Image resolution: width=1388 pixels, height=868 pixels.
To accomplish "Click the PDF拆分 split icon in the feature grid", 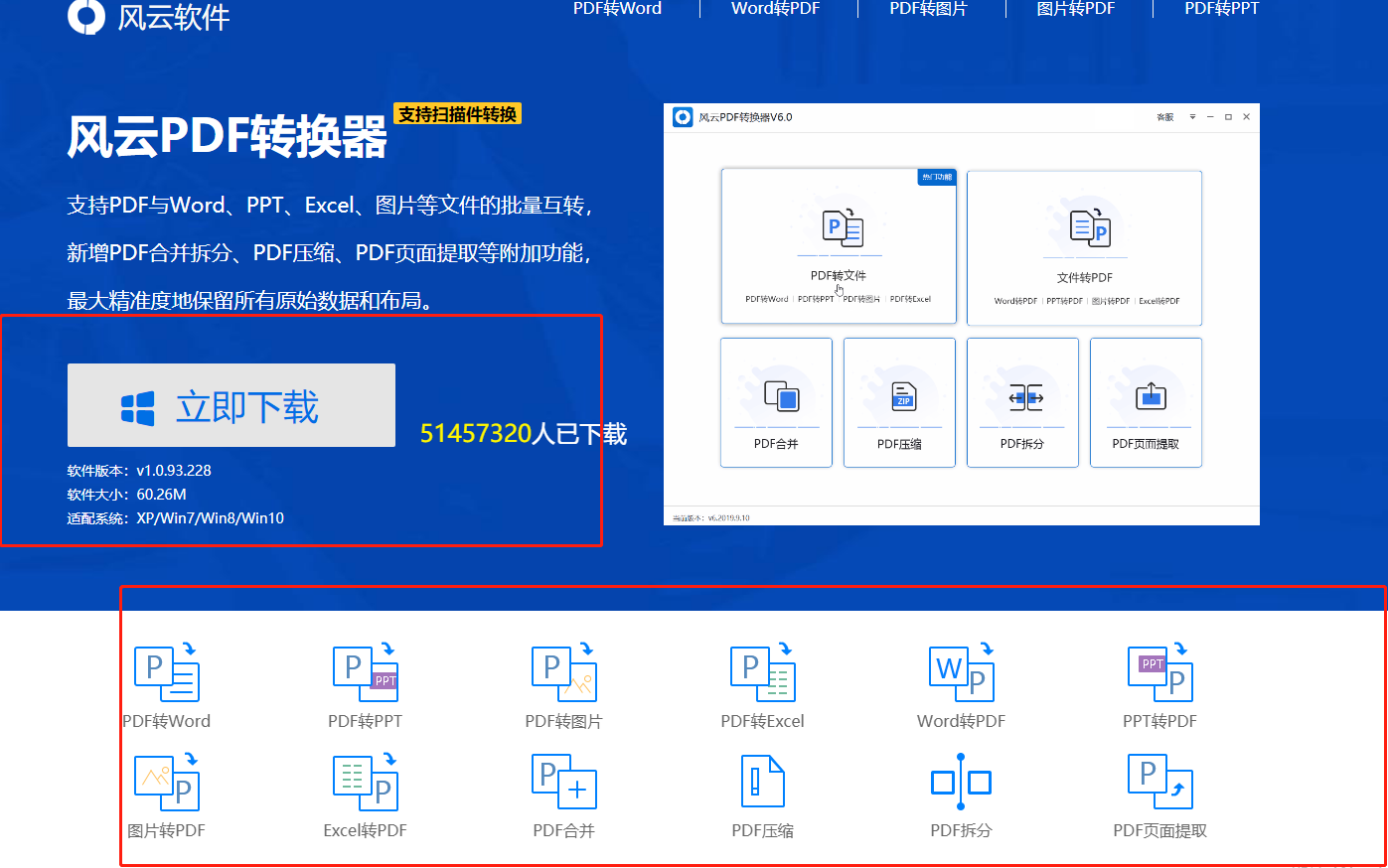I will [x=961, y=782].
